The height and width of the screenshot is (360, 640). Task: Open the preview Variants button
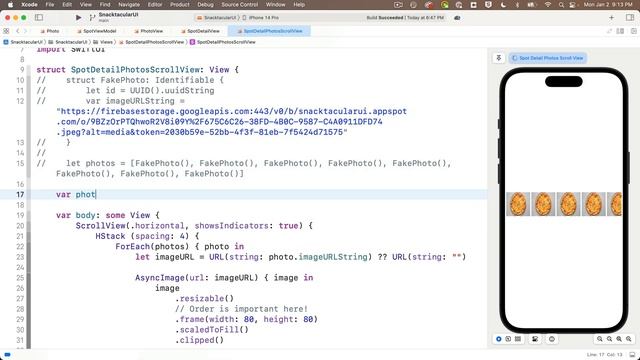pyautogui.click(x=518, y=339)
